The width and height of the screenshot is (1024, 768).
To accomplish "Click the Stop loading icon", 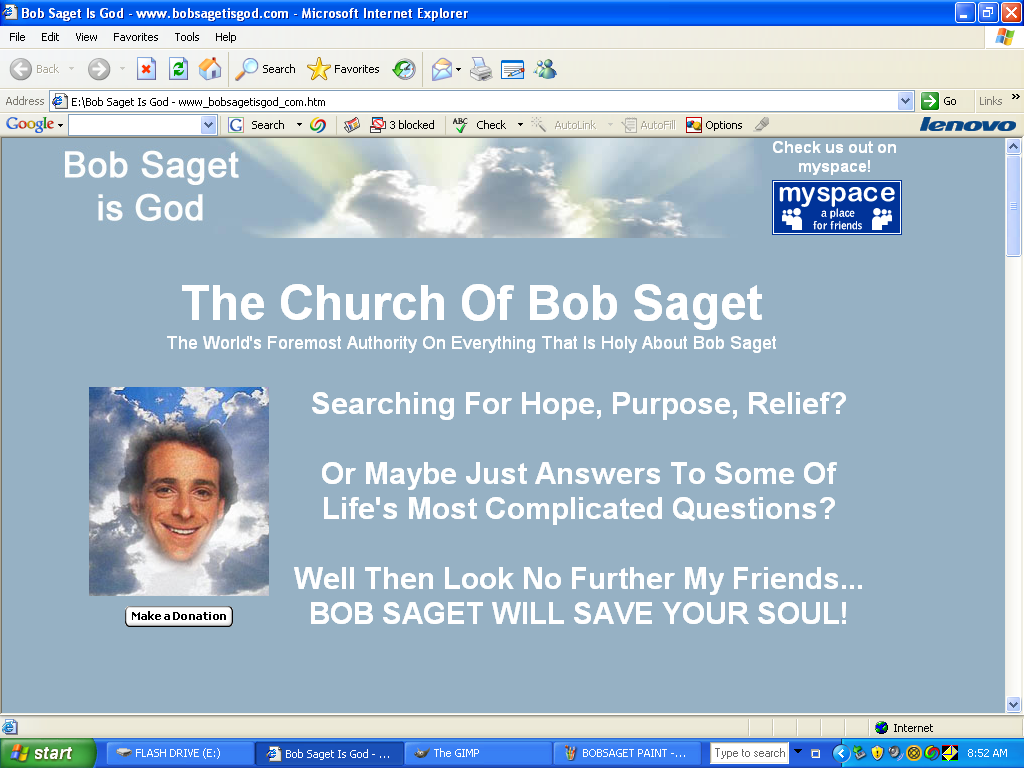I will [146, 69].
